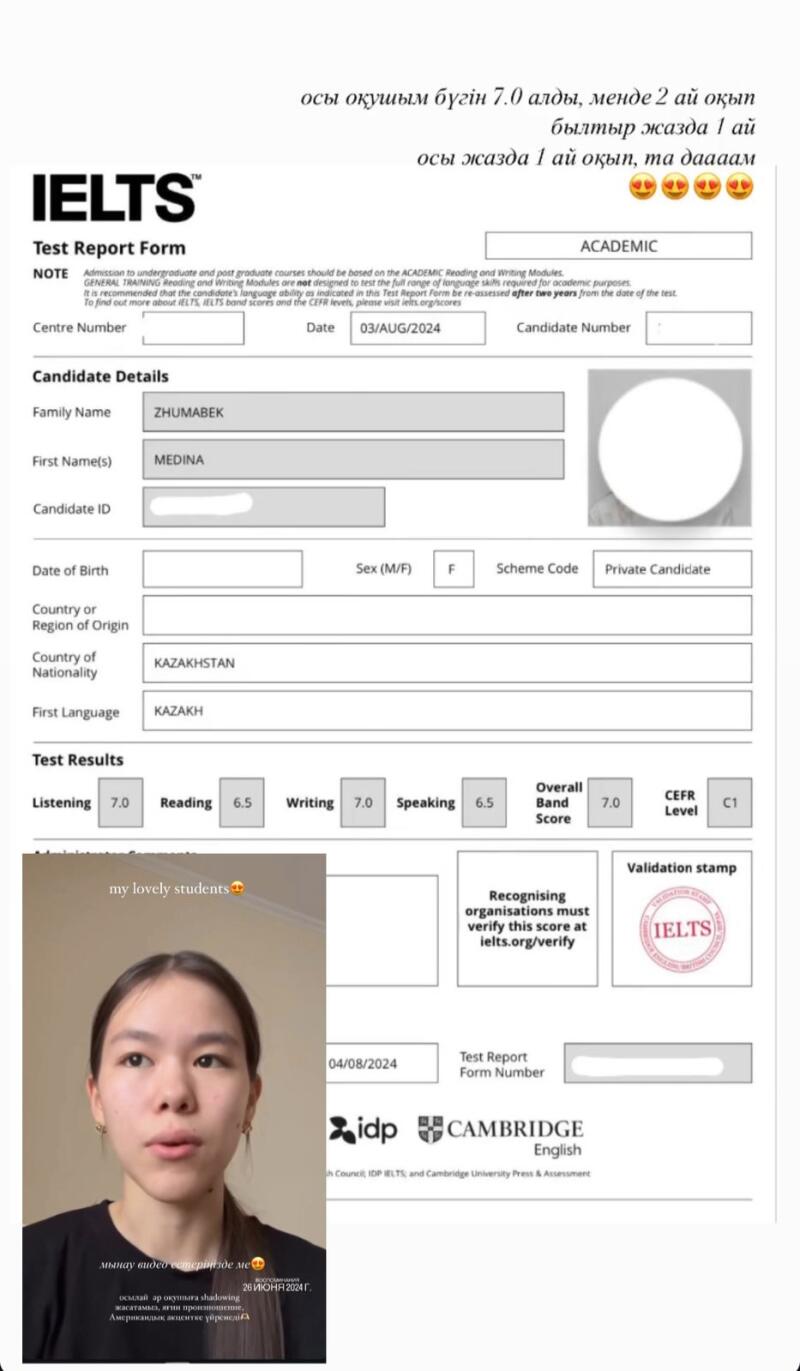Click the IELTS logo at top
This screenshot has width=800, height=1371.
coord(116,197)
